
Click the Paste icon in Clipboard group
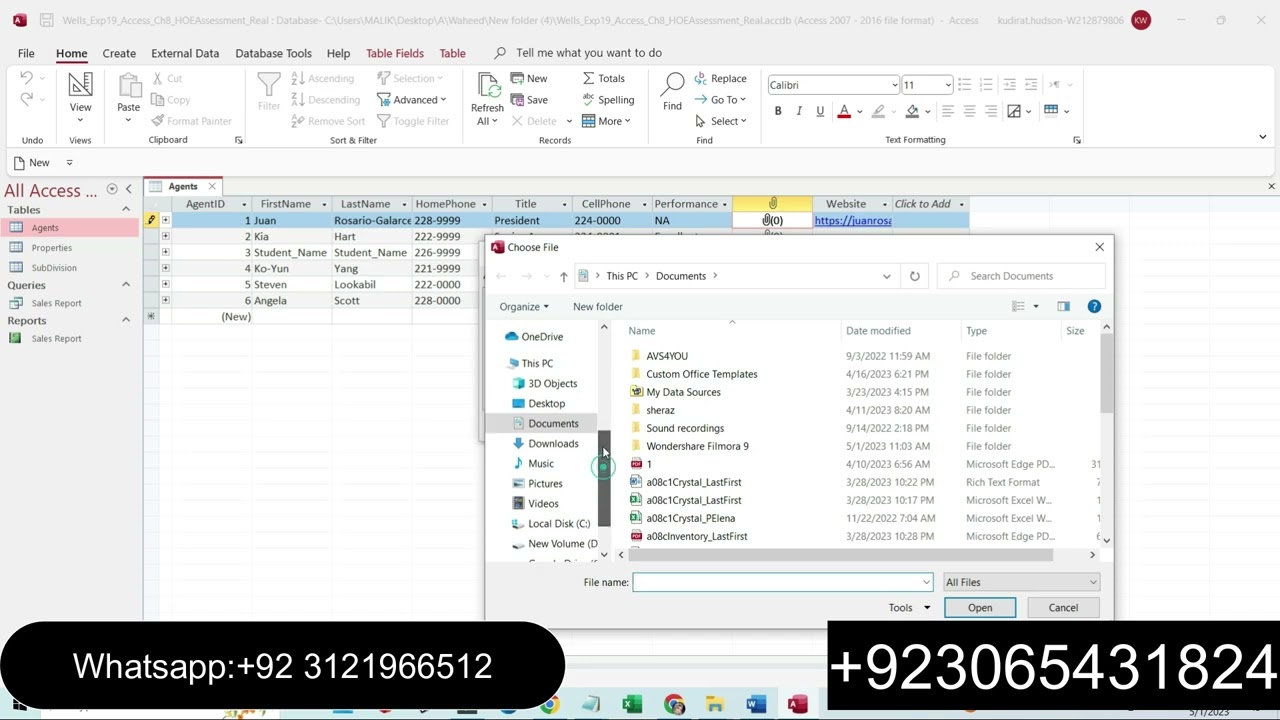[x=128, y=88]
